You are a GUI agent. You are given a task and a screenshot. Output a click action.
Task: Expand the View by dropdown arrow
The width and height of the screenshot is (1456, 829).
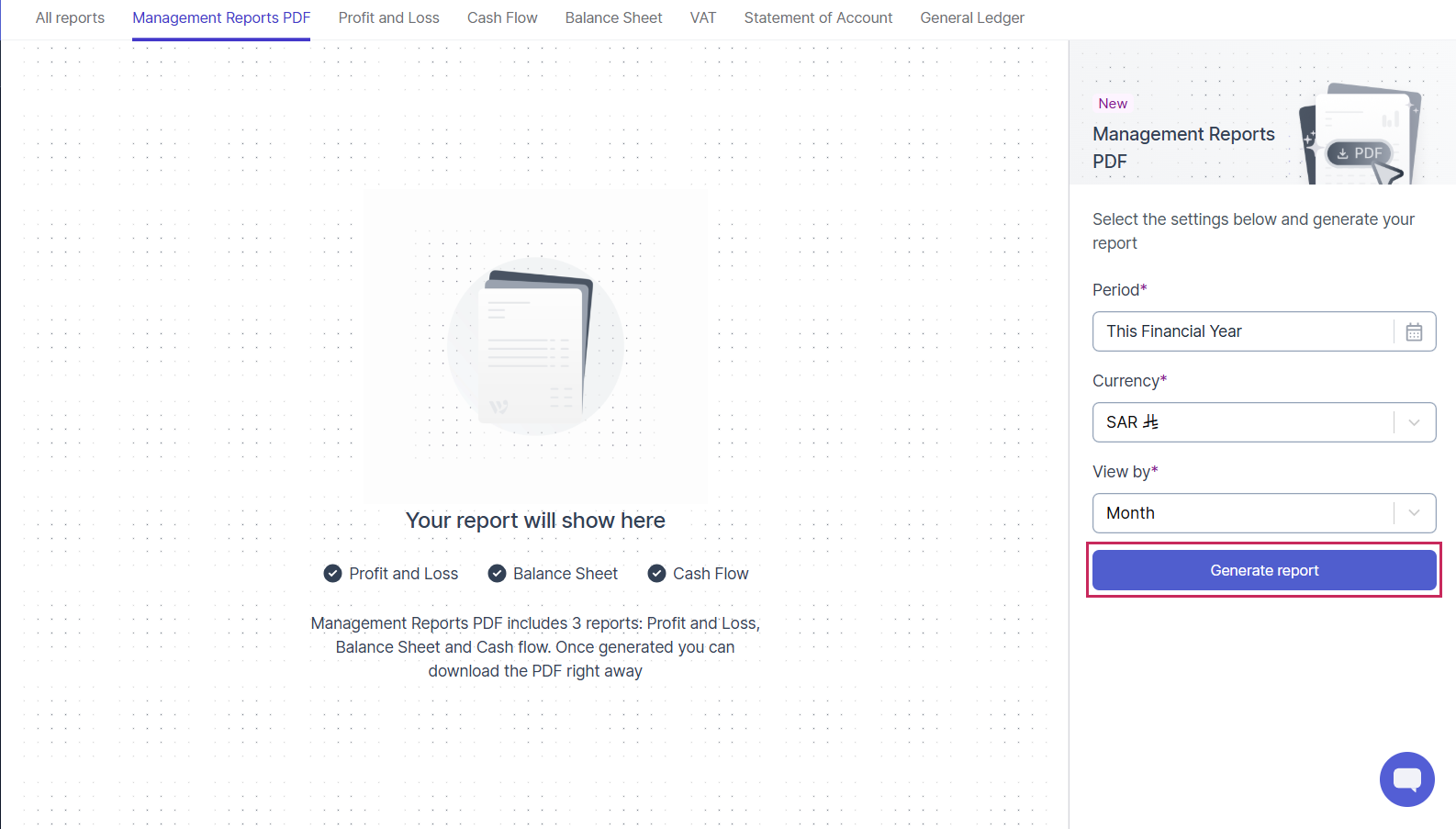tap(1414, 513)
